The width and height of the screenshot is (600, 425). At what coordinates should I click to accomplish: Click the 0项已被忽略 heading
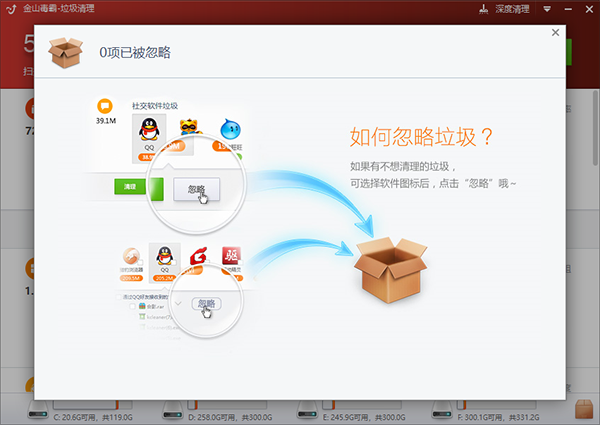(135, 52)
